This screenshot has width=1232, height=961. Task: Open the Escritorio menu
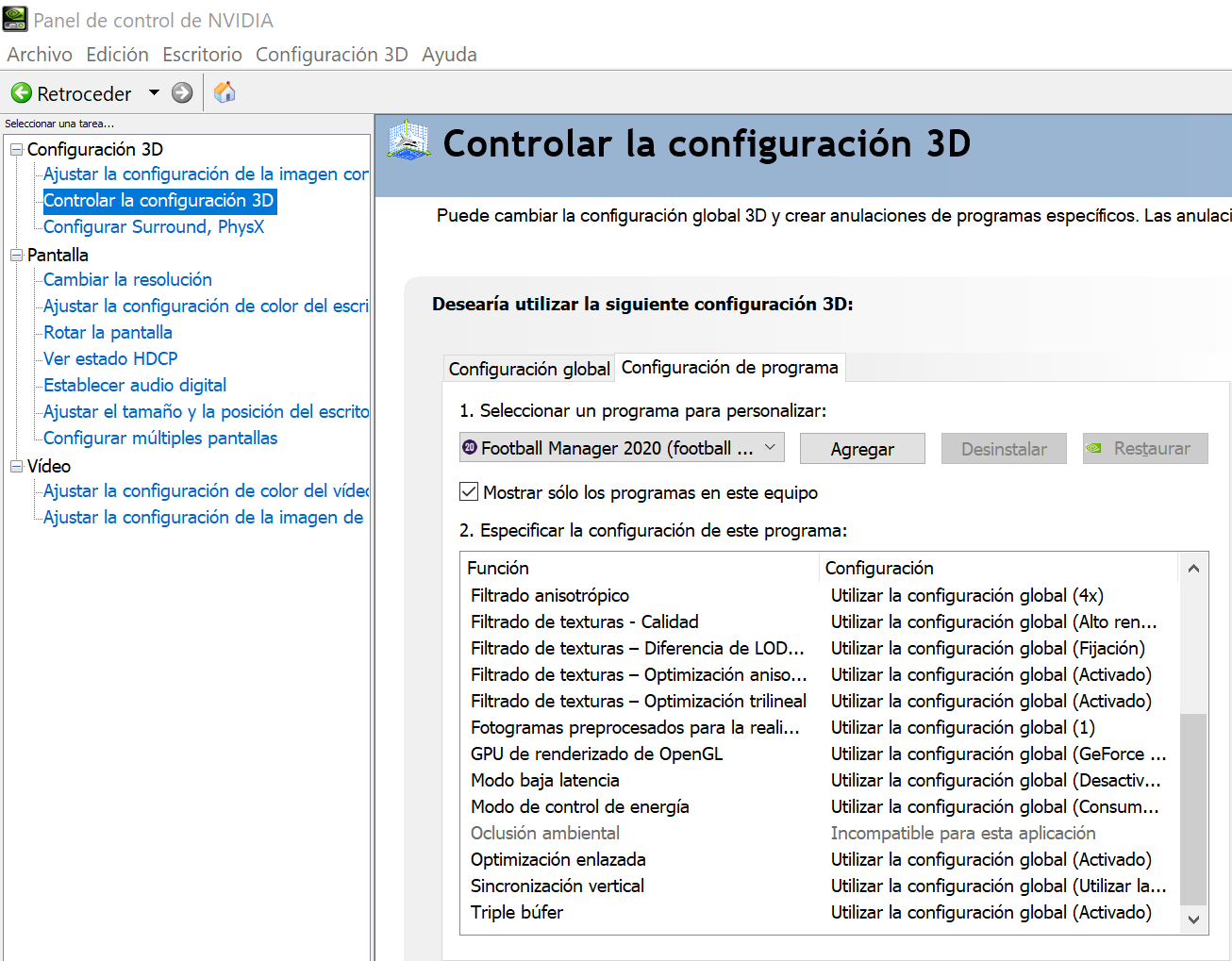202,55
